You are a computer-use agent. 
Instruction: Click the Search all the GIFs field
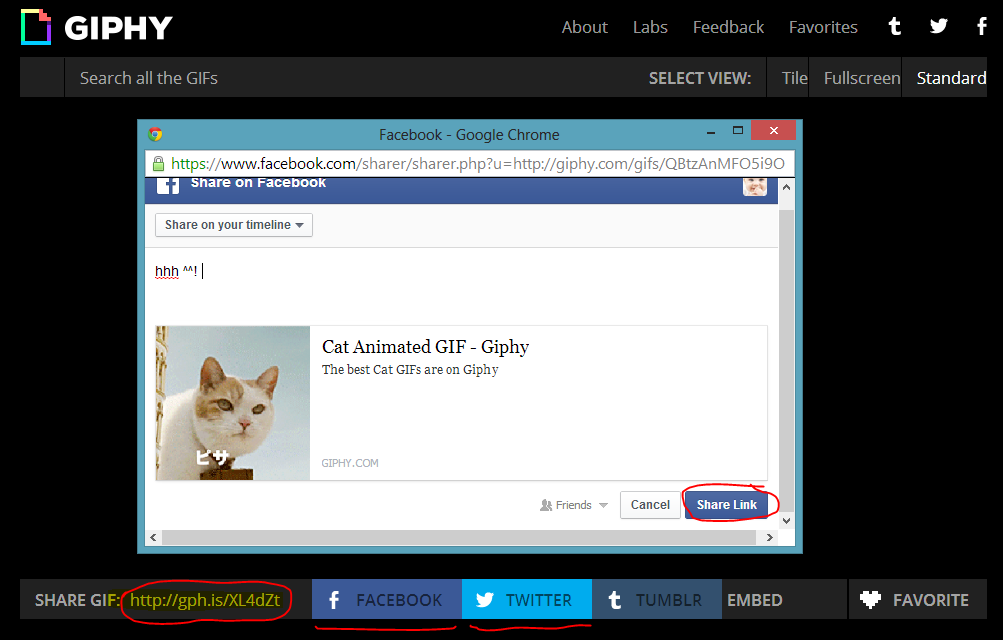352,78
